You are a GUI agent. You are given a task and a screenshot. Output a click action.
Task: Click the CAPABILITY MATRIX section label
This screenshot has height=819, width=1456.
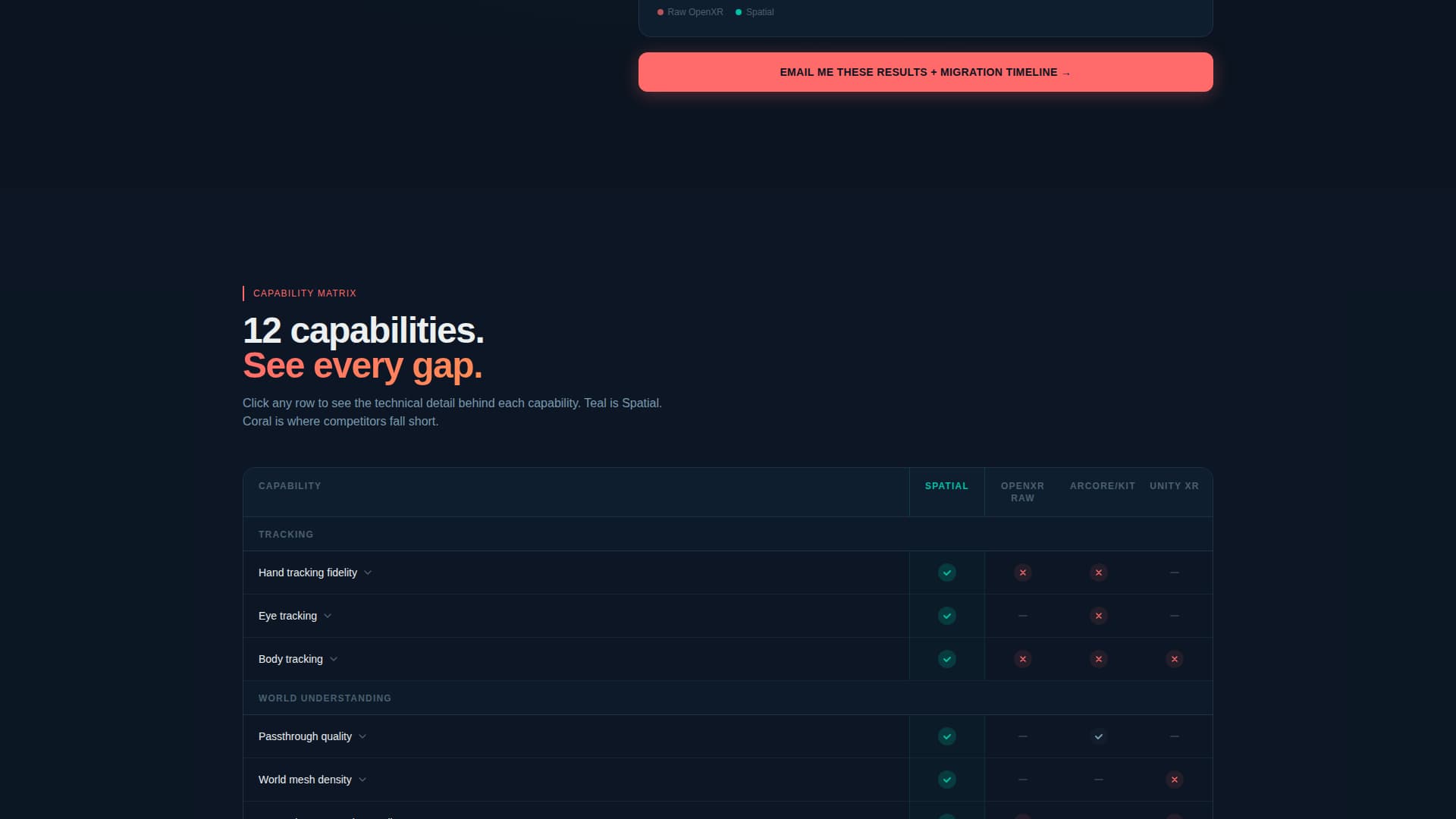pos(304,293)
